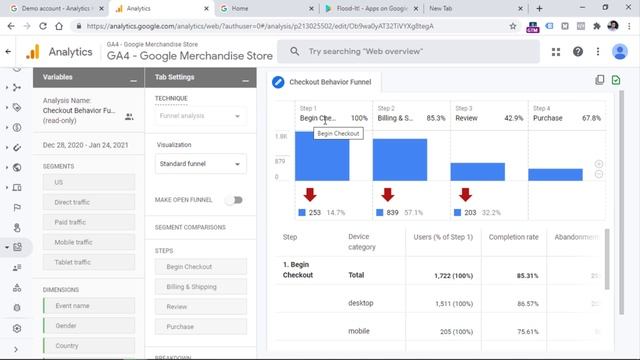Open the Google apps grid icon
Viewport: 640px width, 360px height.
556,52
